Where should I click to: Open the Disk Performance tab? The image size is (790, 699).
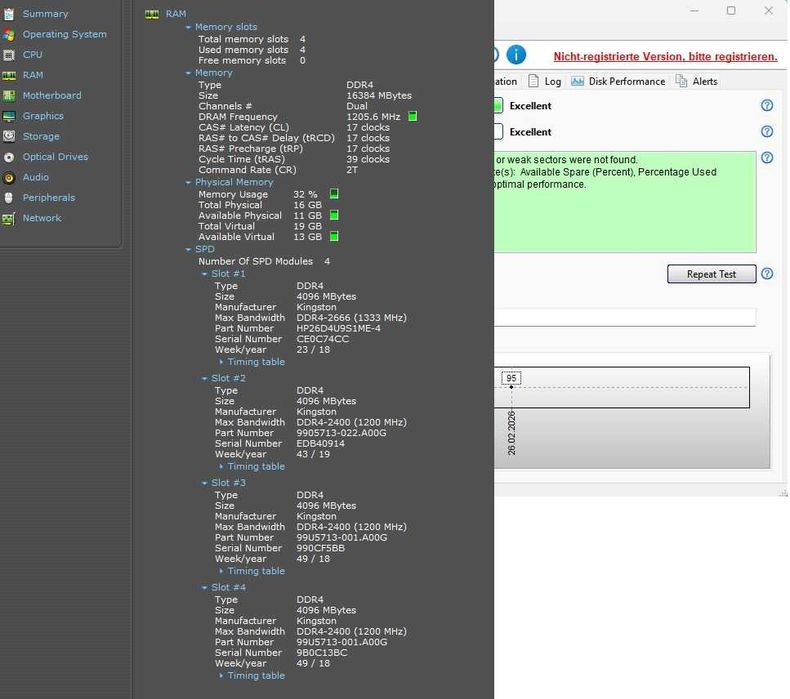(618, 81)
